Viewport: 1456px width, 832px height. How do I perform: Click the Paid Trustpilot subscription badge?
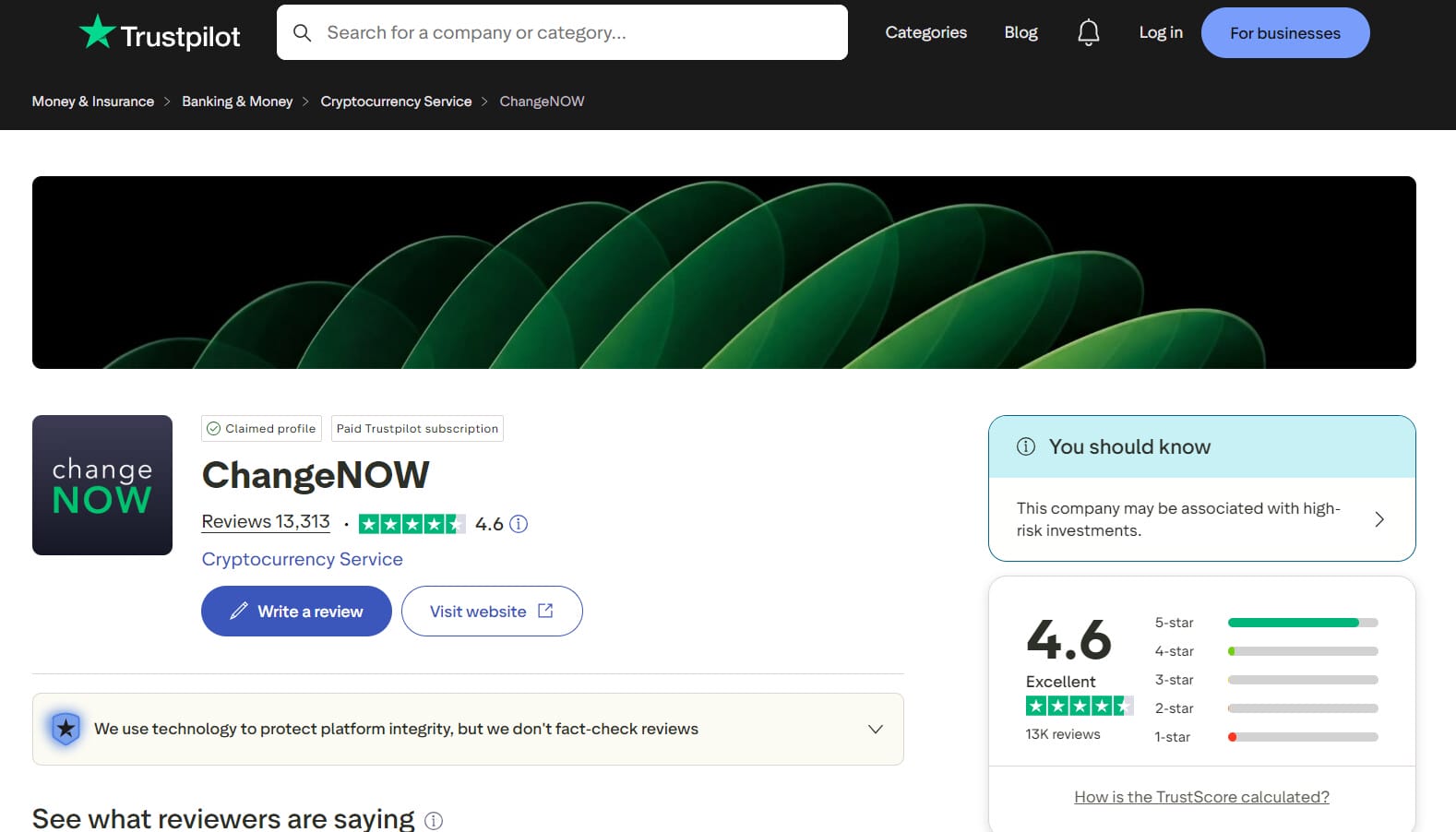417,428
